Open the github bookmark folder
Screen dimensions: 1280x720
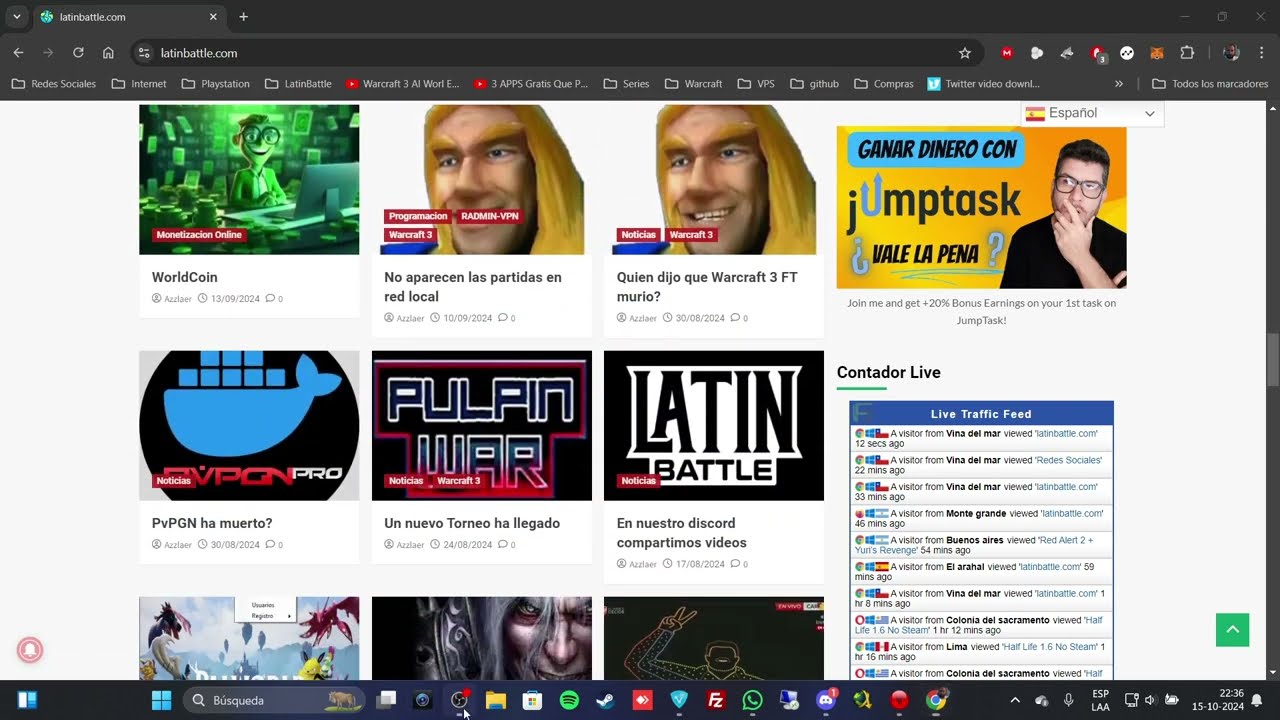[x=815, y=84]
